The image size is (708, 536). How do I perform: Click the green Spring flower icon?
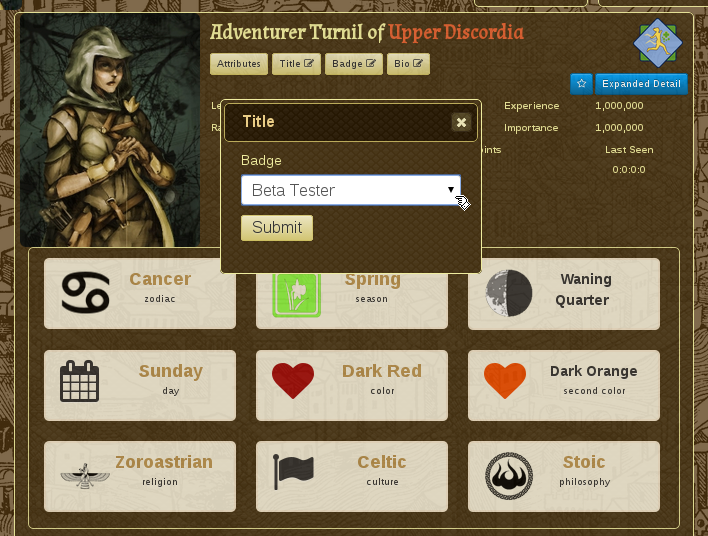click(x=297, y=295)
